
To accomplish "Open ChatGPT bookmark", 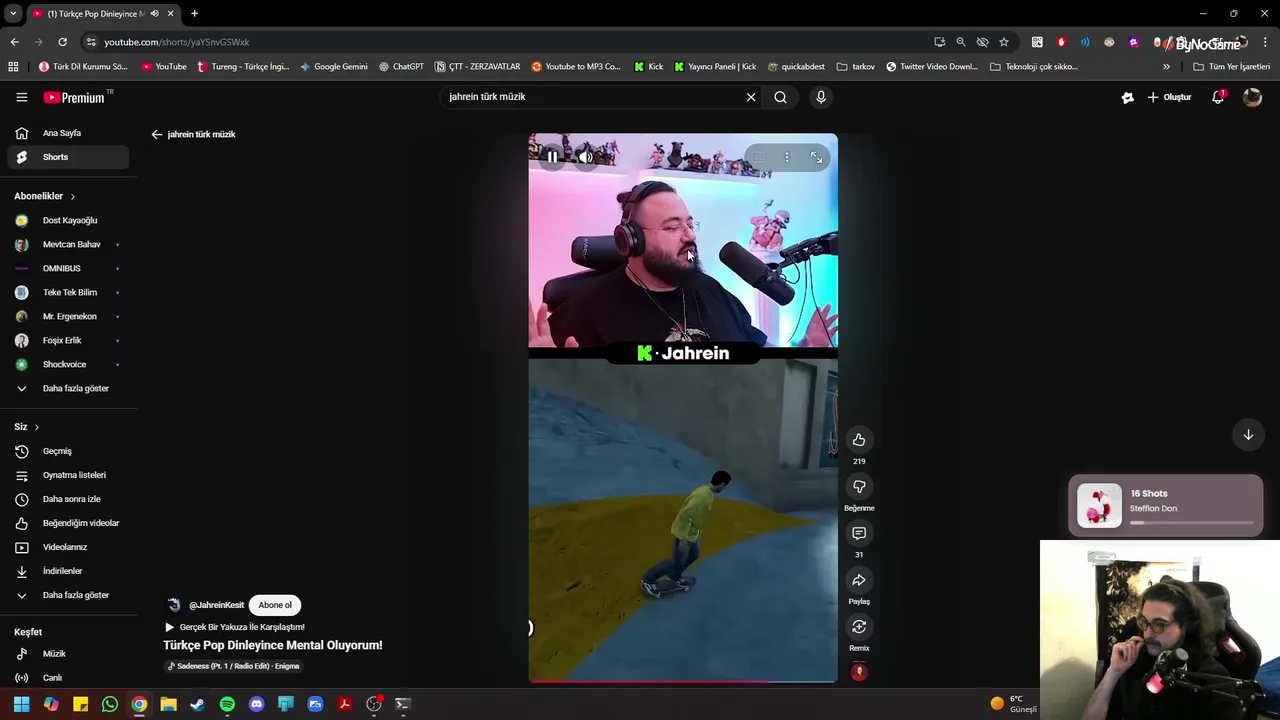I will tap(401, 67).
